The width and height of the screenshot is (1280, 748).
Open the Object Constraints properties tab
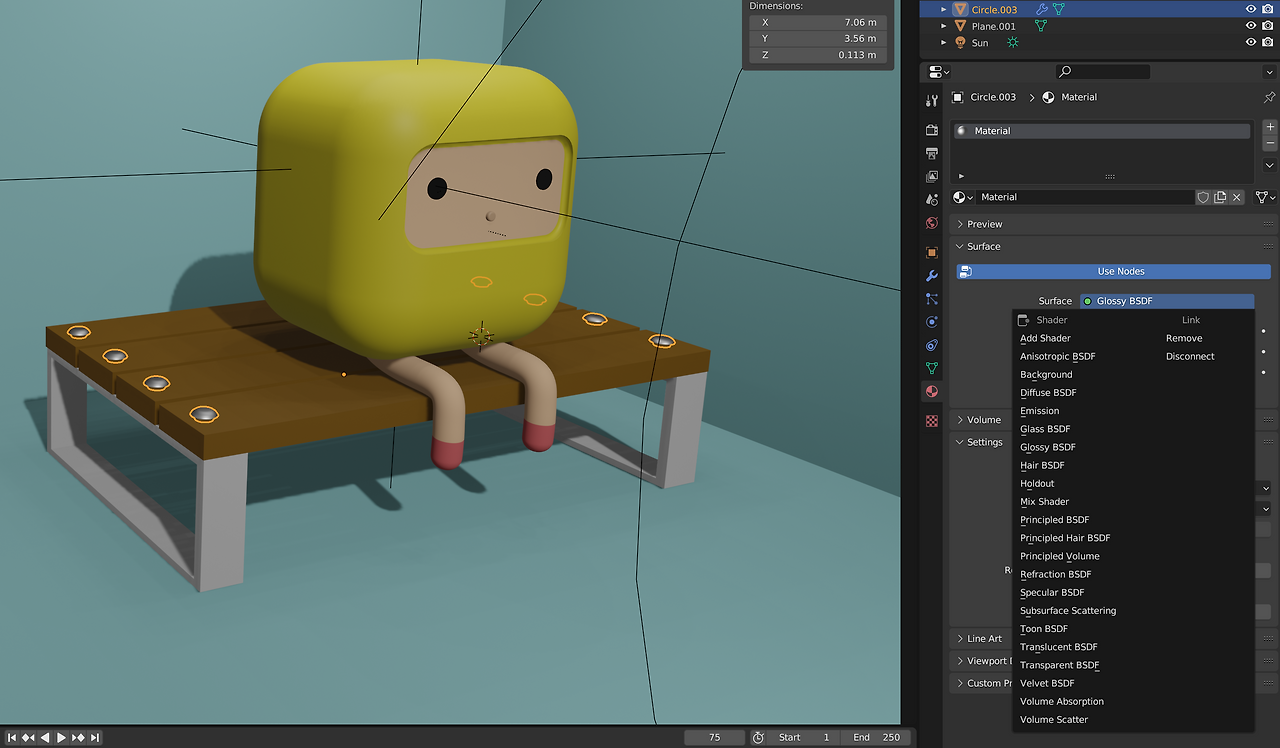point(932,345)
